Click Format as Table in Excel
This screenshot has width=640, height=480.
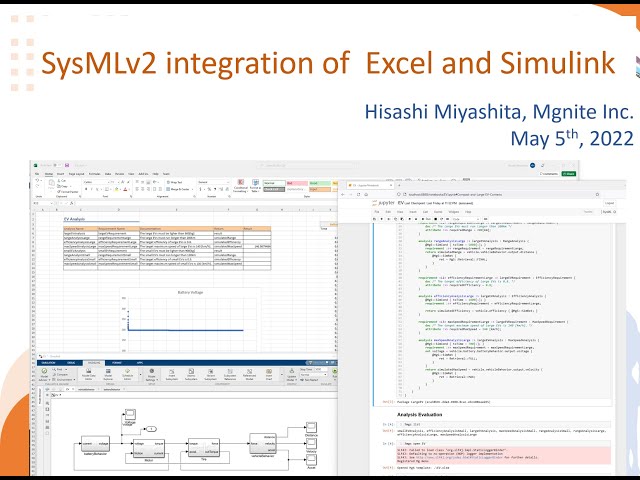[x=256, y=186]
